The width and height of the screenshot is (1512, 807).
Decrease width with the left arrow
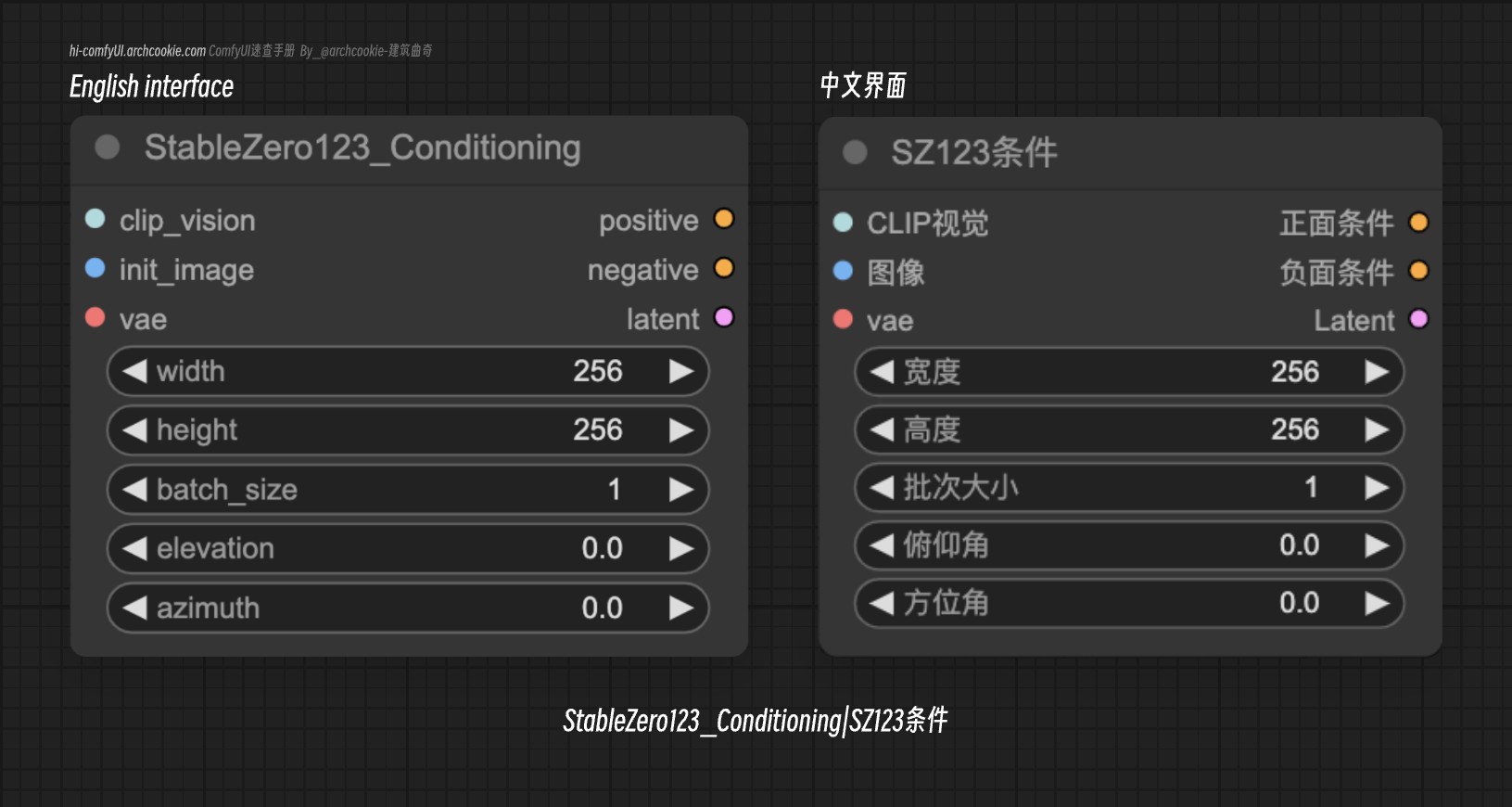(135, 371)
